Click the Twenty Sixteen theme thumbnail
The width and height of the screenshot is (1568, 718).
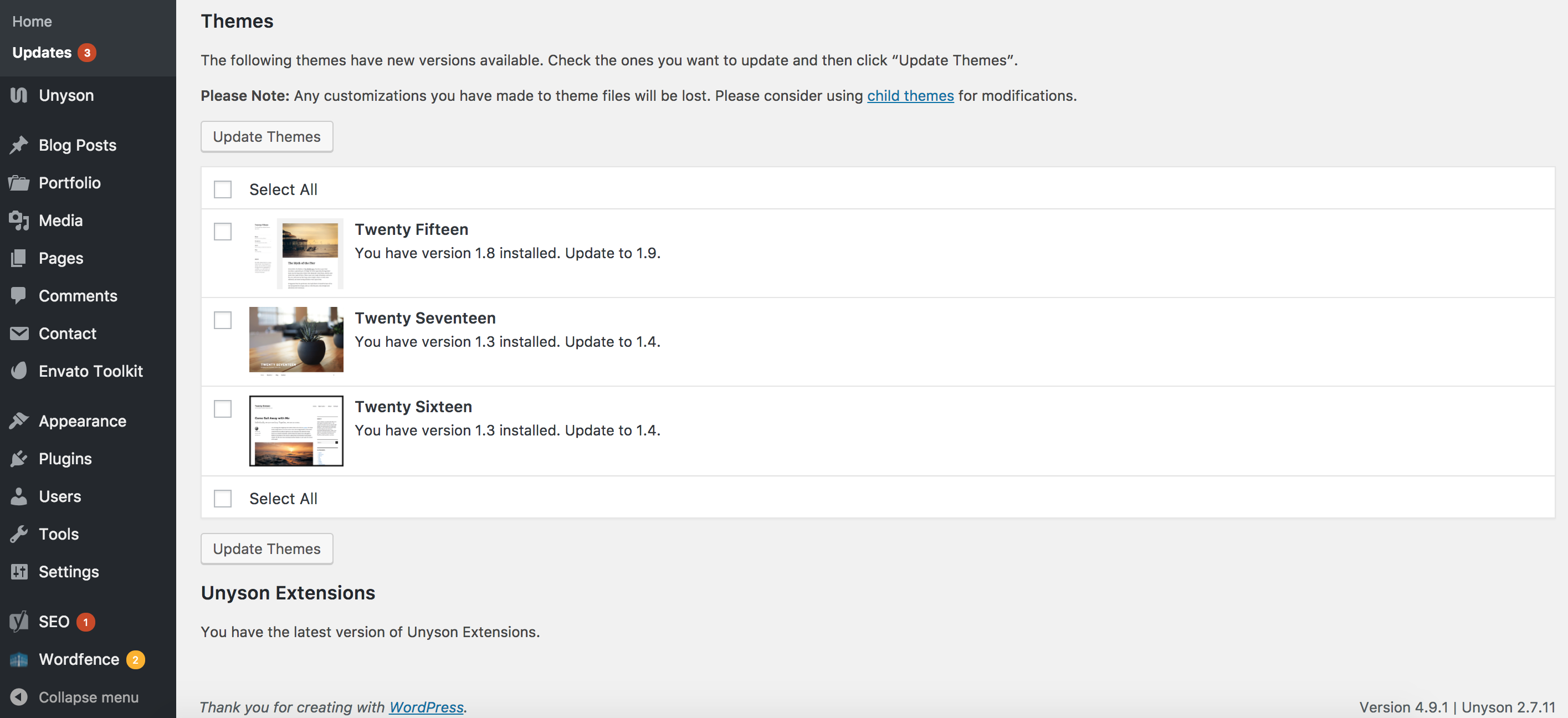pyautogui.click(x=296, y=431)
